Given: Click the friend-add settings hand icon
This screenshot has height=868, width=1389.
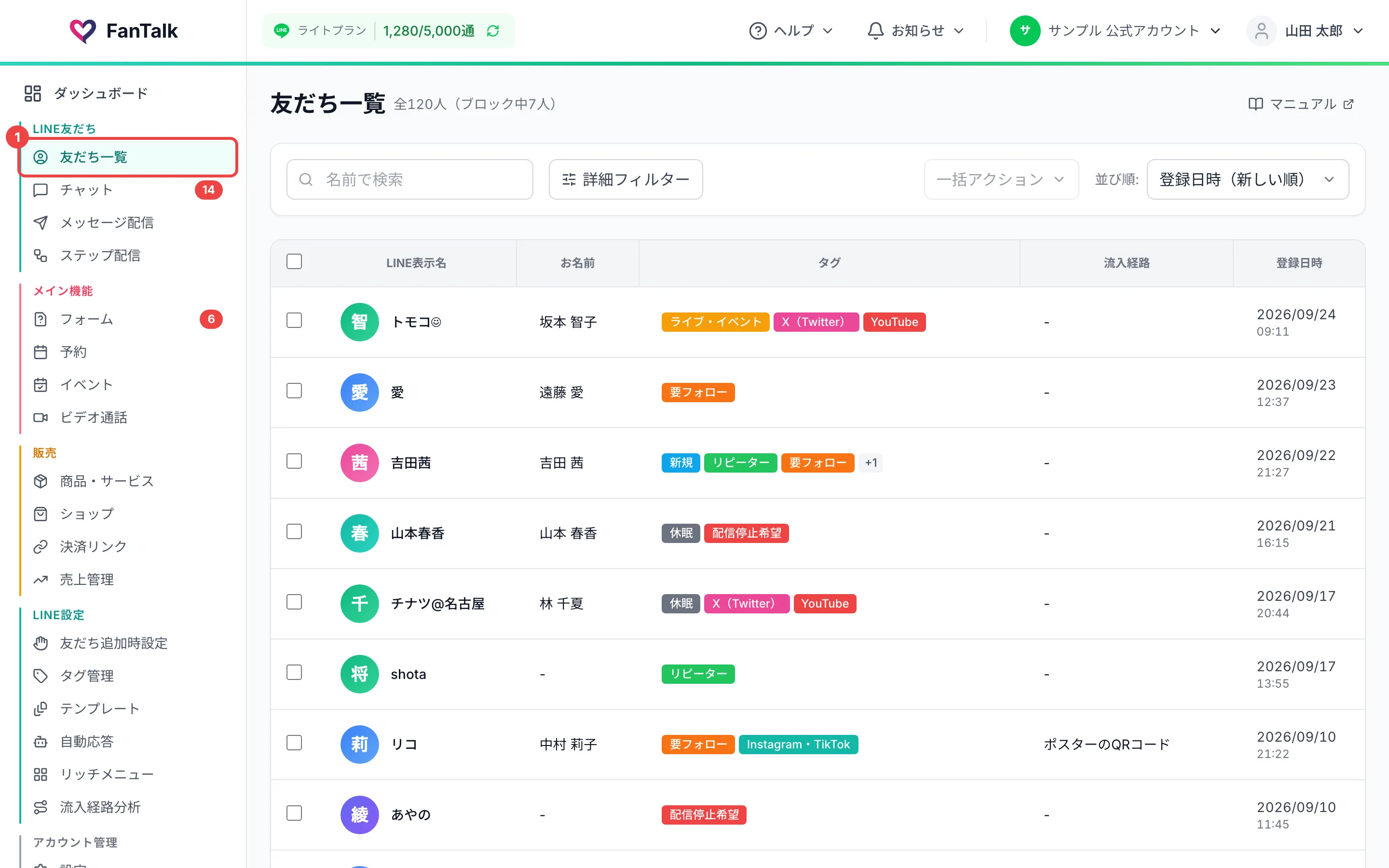Looking at the screenshot, I should coord(40,643).
